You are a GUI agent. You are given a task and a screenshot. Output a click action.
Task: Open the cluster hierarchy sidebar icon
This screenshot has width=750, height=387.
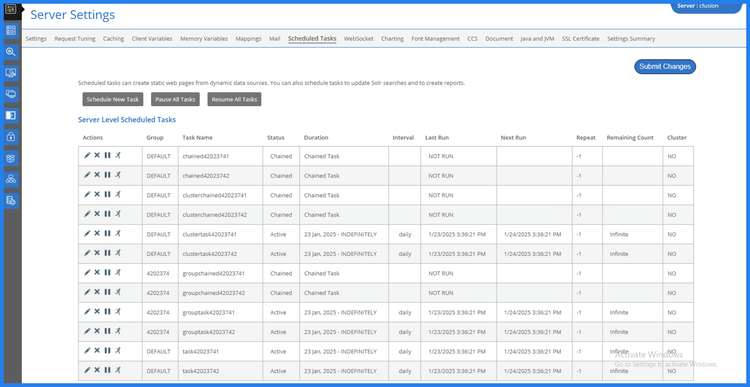(x=11, y=179)
